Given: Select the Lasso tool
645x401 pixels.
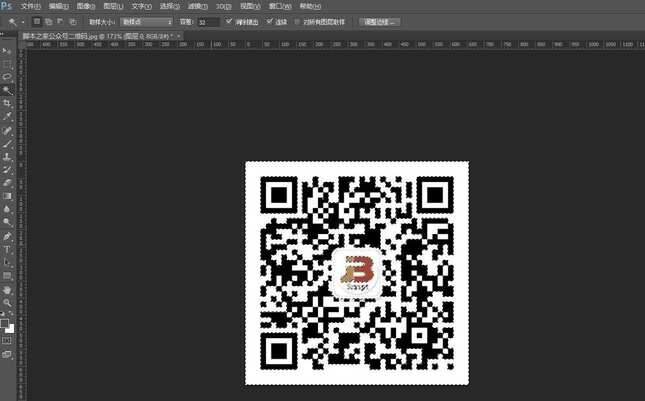Looking at the screenshot, I should click(7, 77).
